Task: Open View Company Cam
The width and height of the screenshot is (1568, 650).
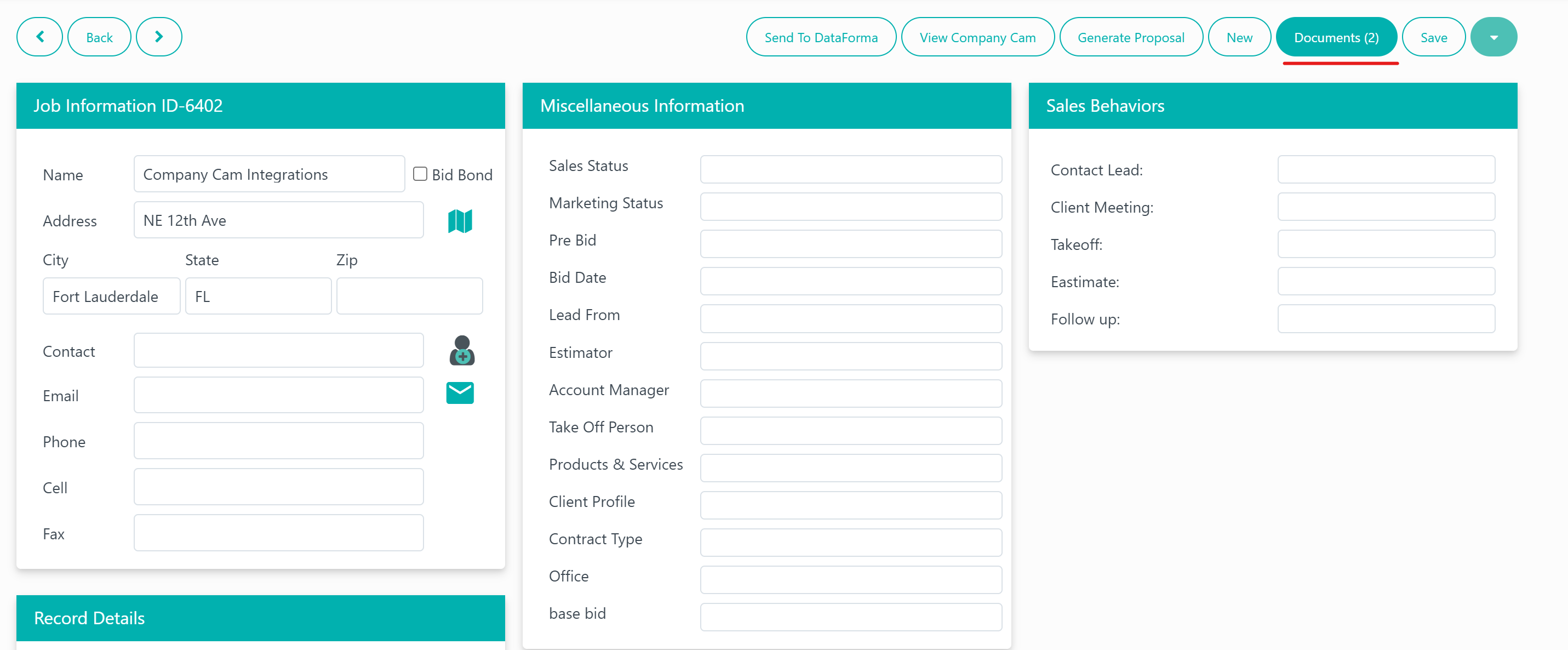Action: click(x=977, y=37)
